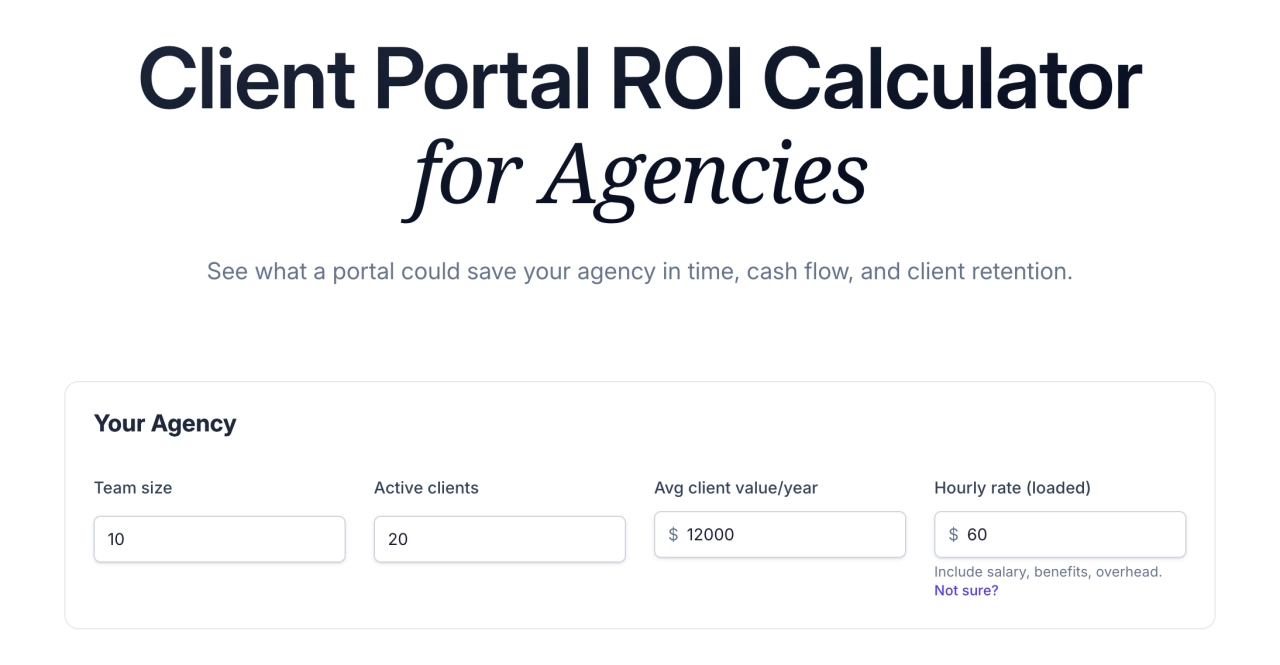Viewport: 1280px width, 665px height.
Task: Click the italic "for Agencies" heading text
Action: pyautogui.click(x=640, y=176)
